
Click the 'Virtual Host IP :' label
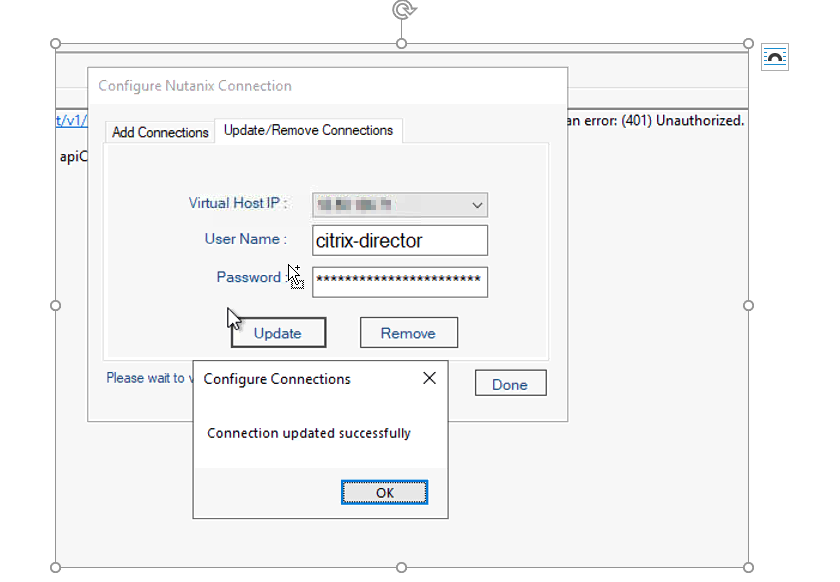[238, 203]
